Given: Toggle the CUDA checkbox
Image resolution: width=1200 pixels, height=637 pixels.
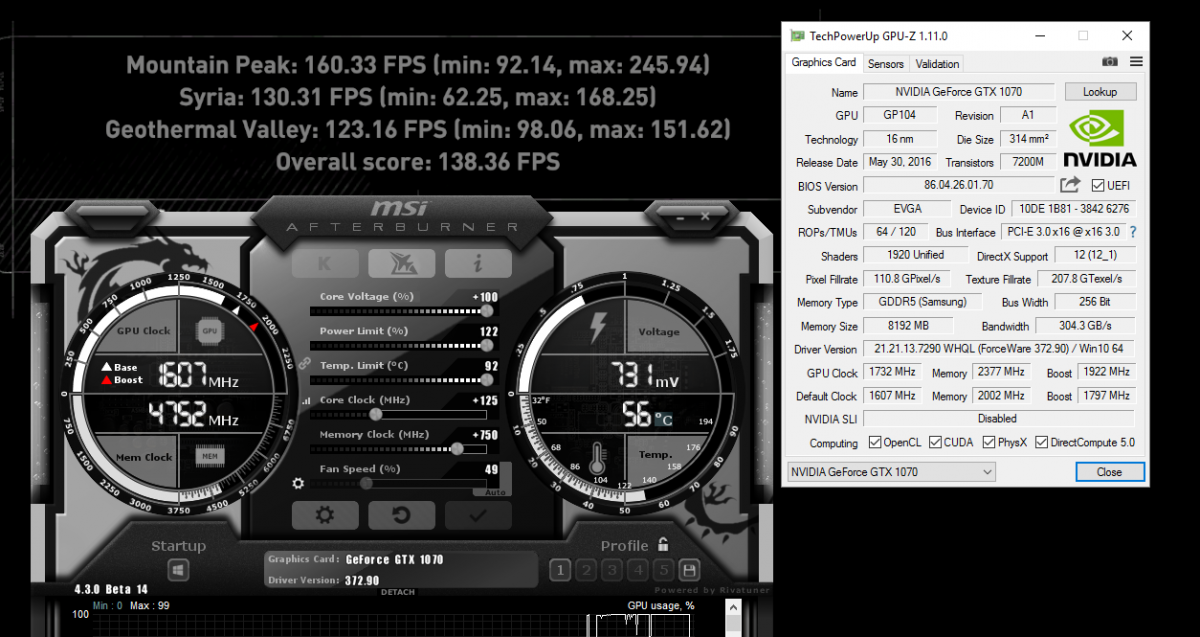Looking at the screenshot, I should click(935, 442).
